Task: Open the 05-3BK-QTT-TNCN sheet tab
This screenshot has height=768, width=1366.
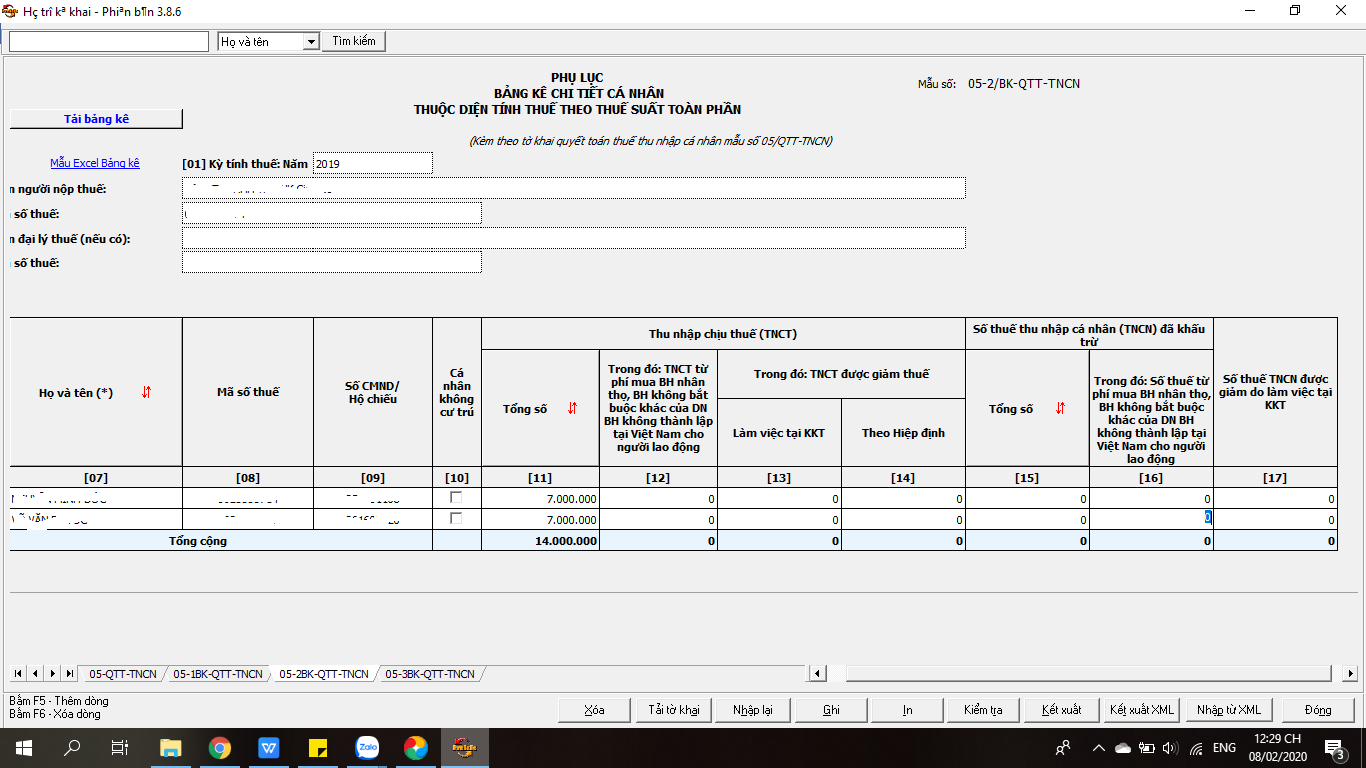Action: pyautogui.click(x=430, y=674)
